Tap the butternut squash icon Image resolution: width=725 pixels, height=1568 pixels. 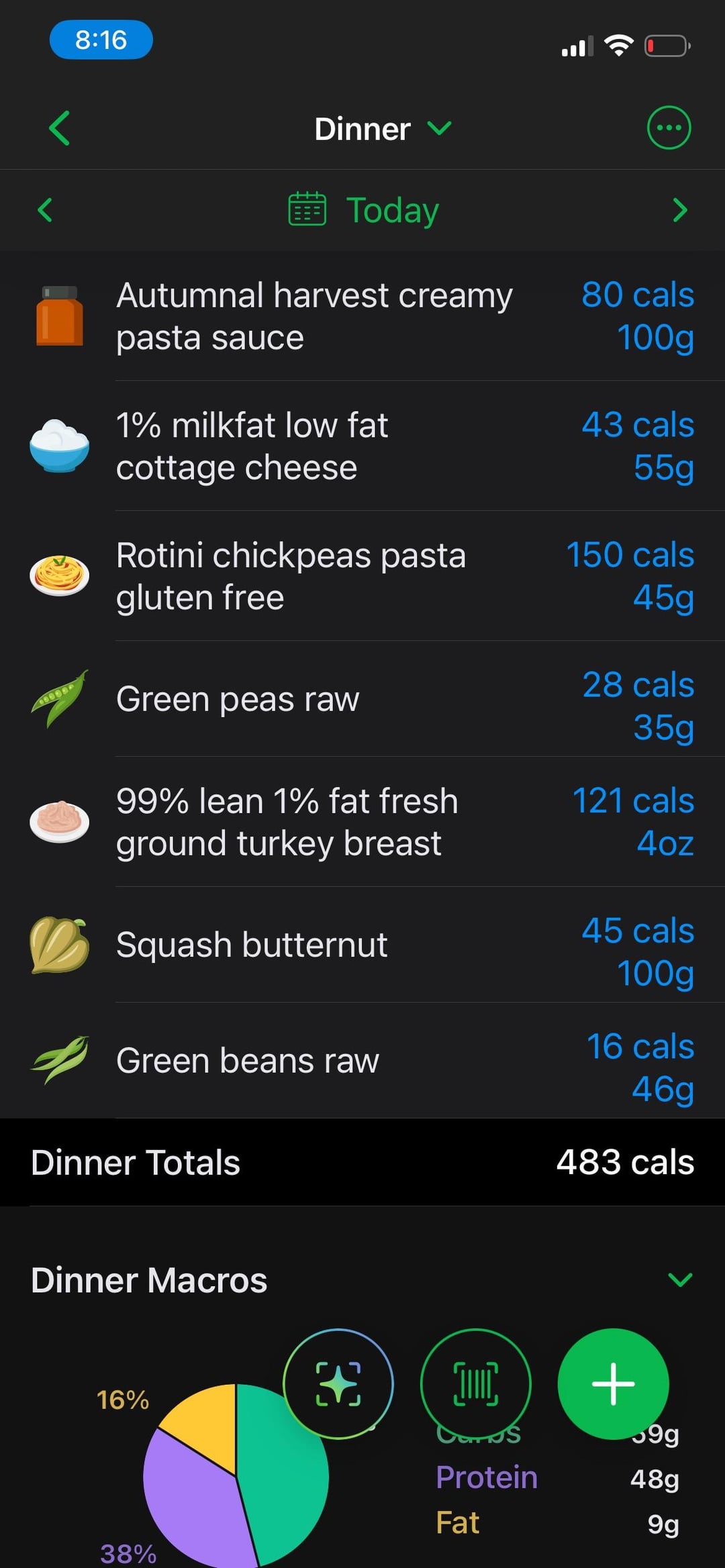[59, 945]
